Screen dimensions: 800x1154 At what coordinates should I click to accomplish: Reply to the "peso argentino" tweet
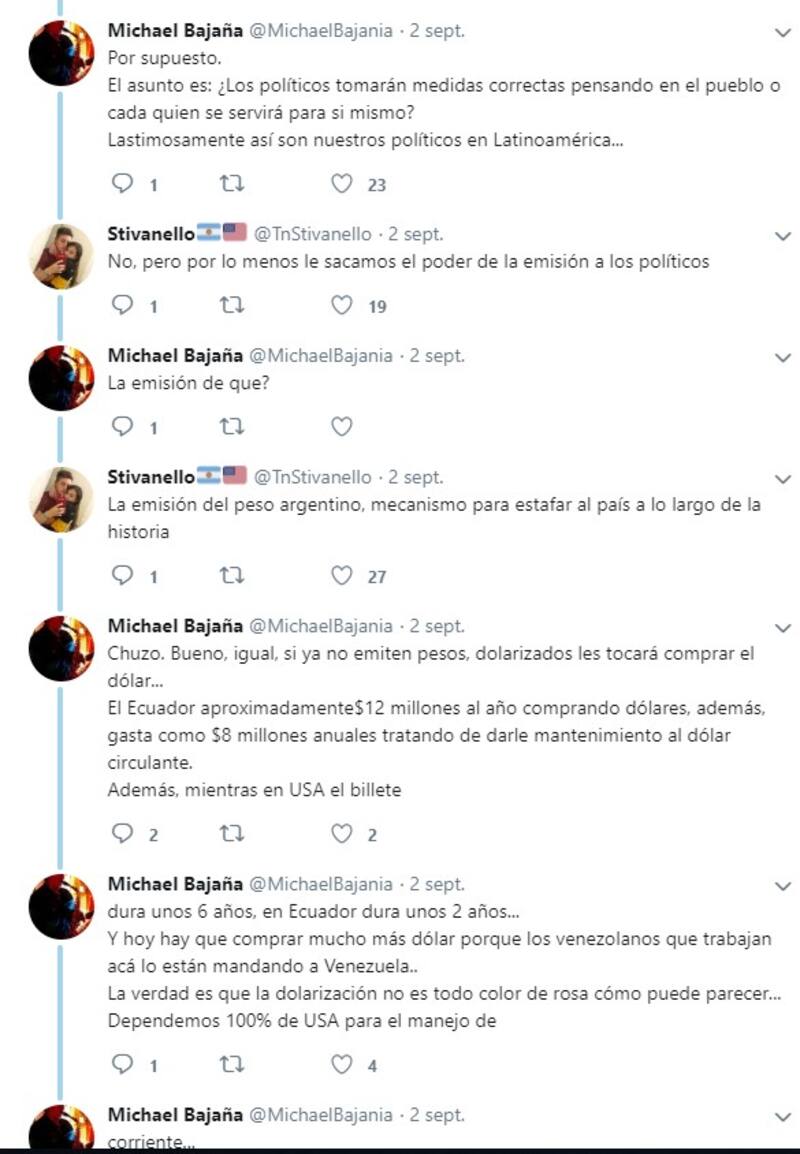(123, 575)
